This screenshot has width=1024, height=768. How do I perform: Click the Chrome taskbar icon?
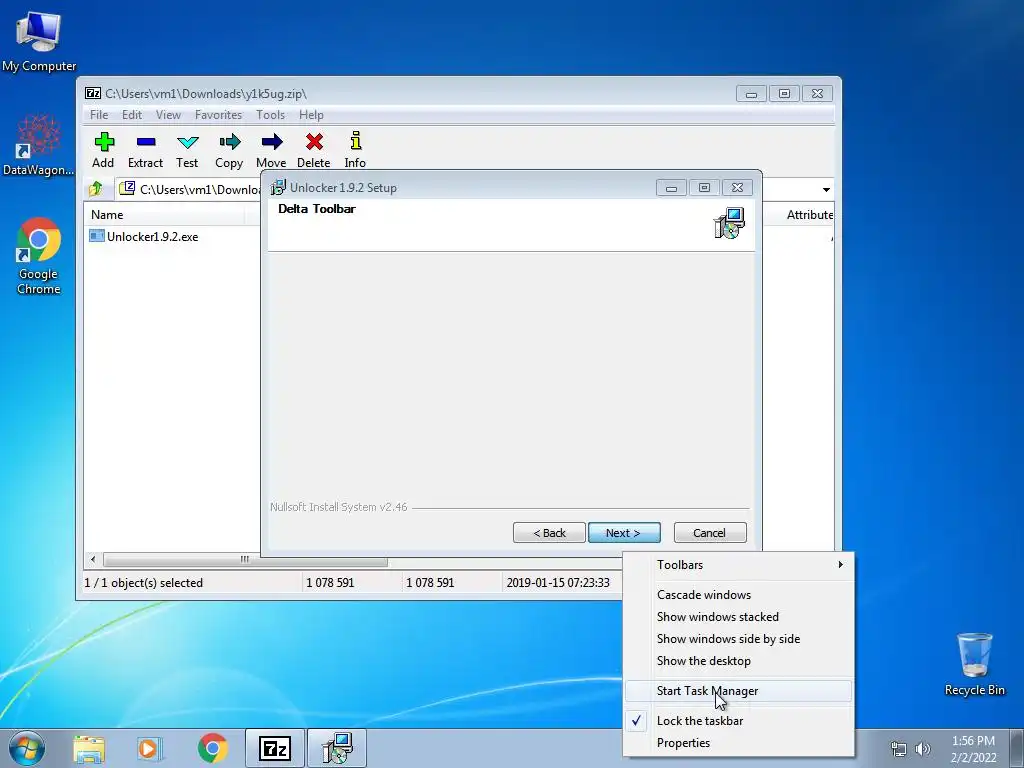point(212,748)
